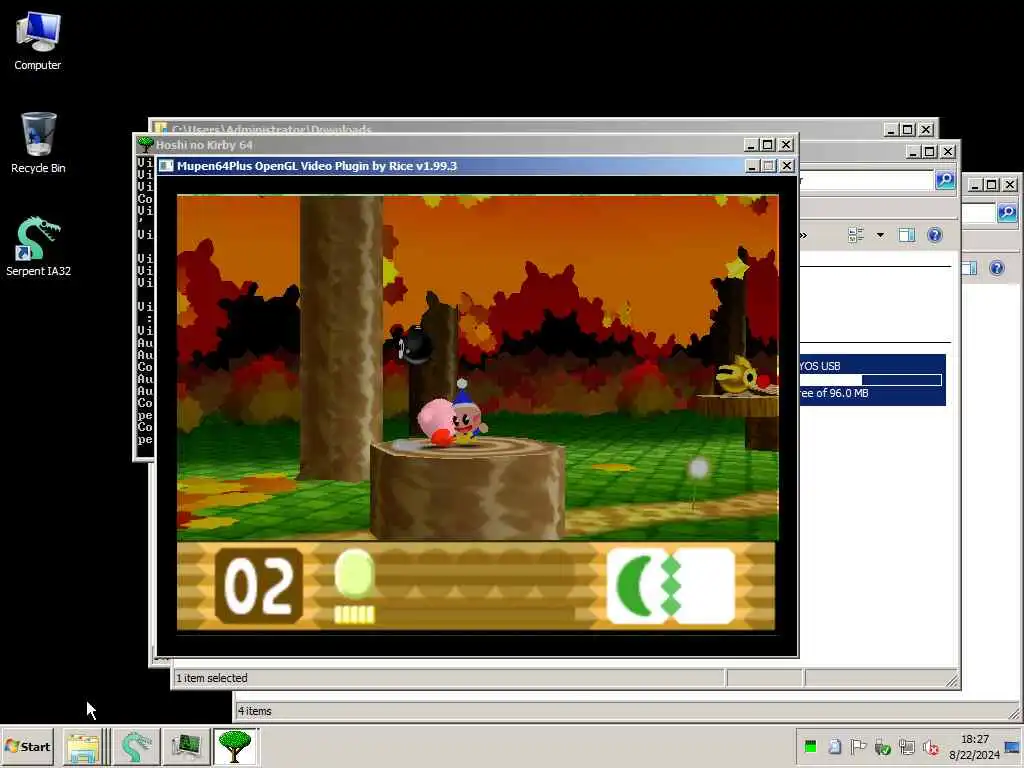Click the YOS USB capacity bar

coord(871,380)
